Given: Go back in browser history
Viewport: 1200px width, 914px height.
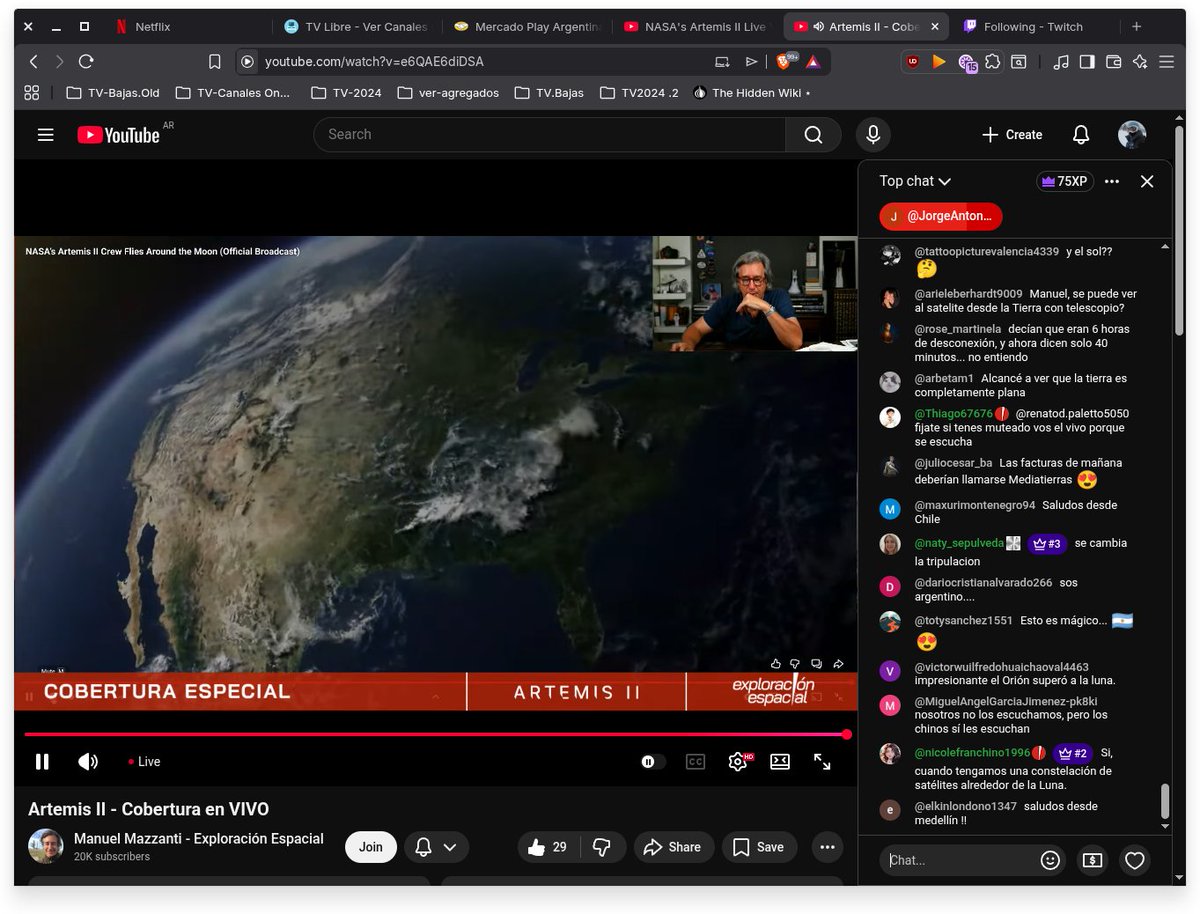Looking at the screenshot, I should point(33,62).
